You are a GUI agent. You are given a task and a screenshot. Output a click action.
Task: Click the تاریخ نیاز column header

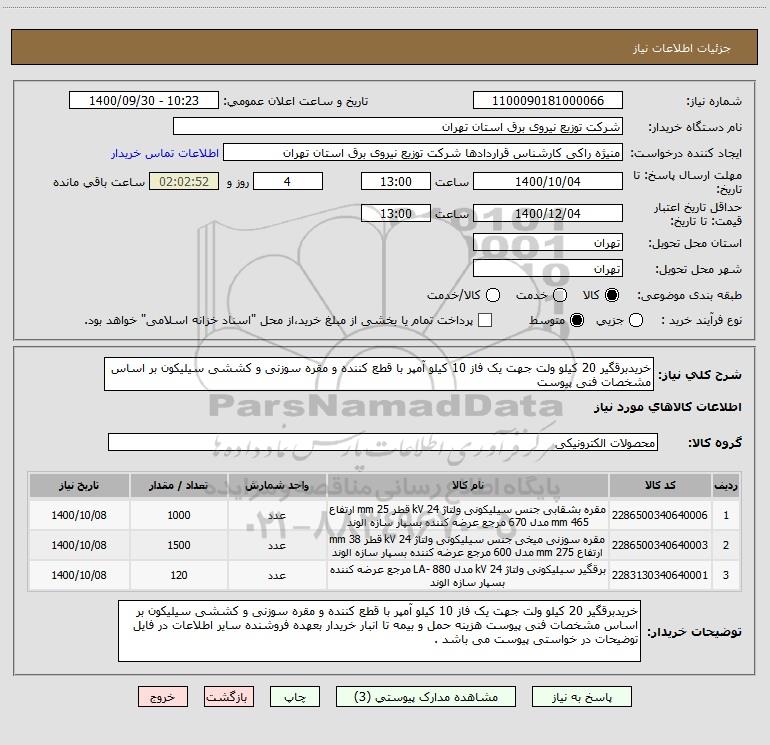pos(79,485)
